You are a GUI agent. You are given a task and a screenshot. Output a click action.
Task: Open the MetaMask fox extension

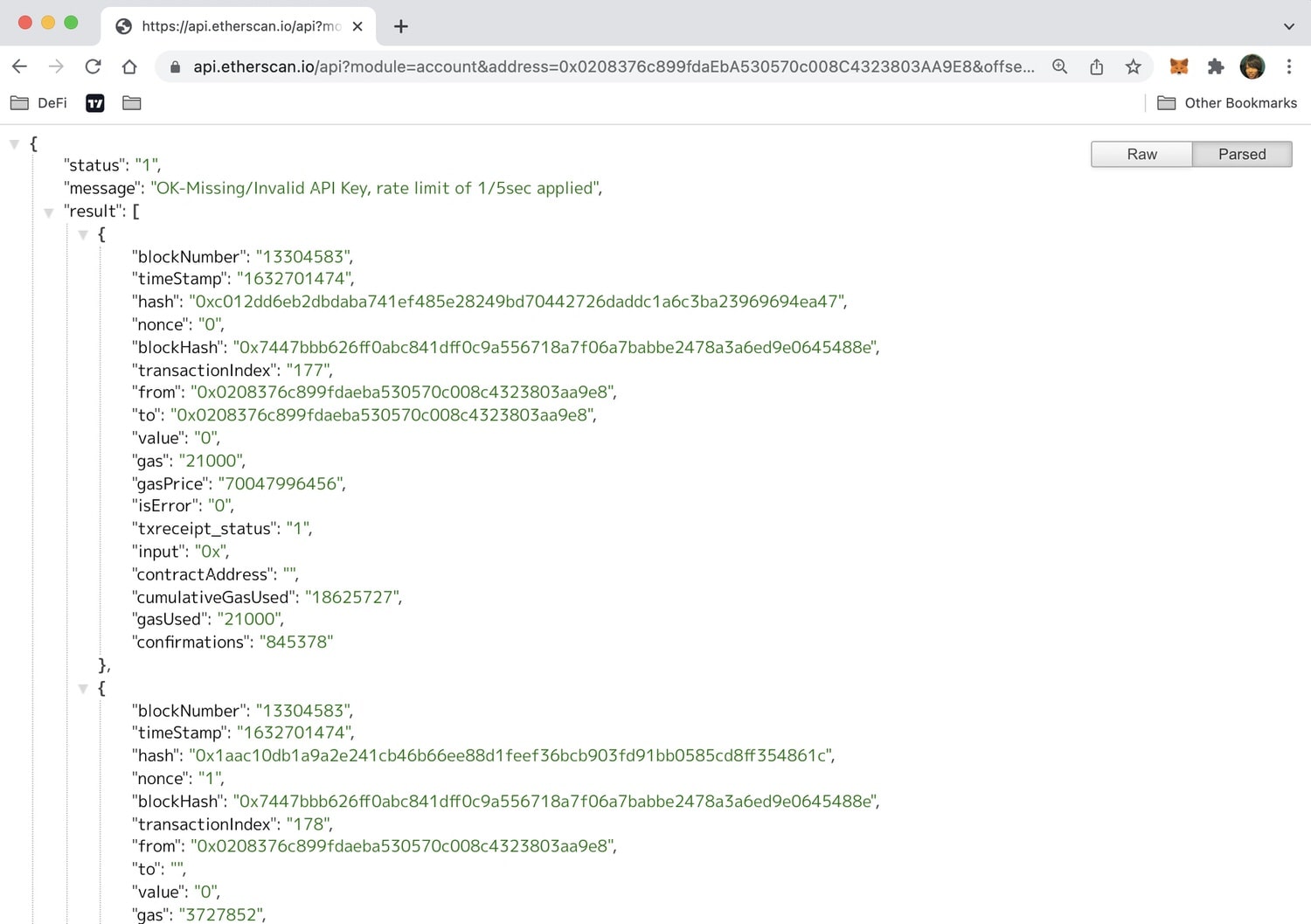point(1179,66)
